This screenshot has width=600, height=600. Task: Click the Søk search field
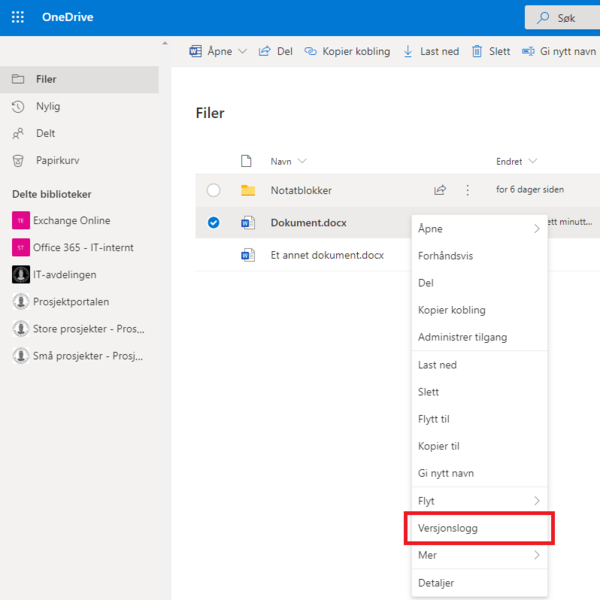562,18
